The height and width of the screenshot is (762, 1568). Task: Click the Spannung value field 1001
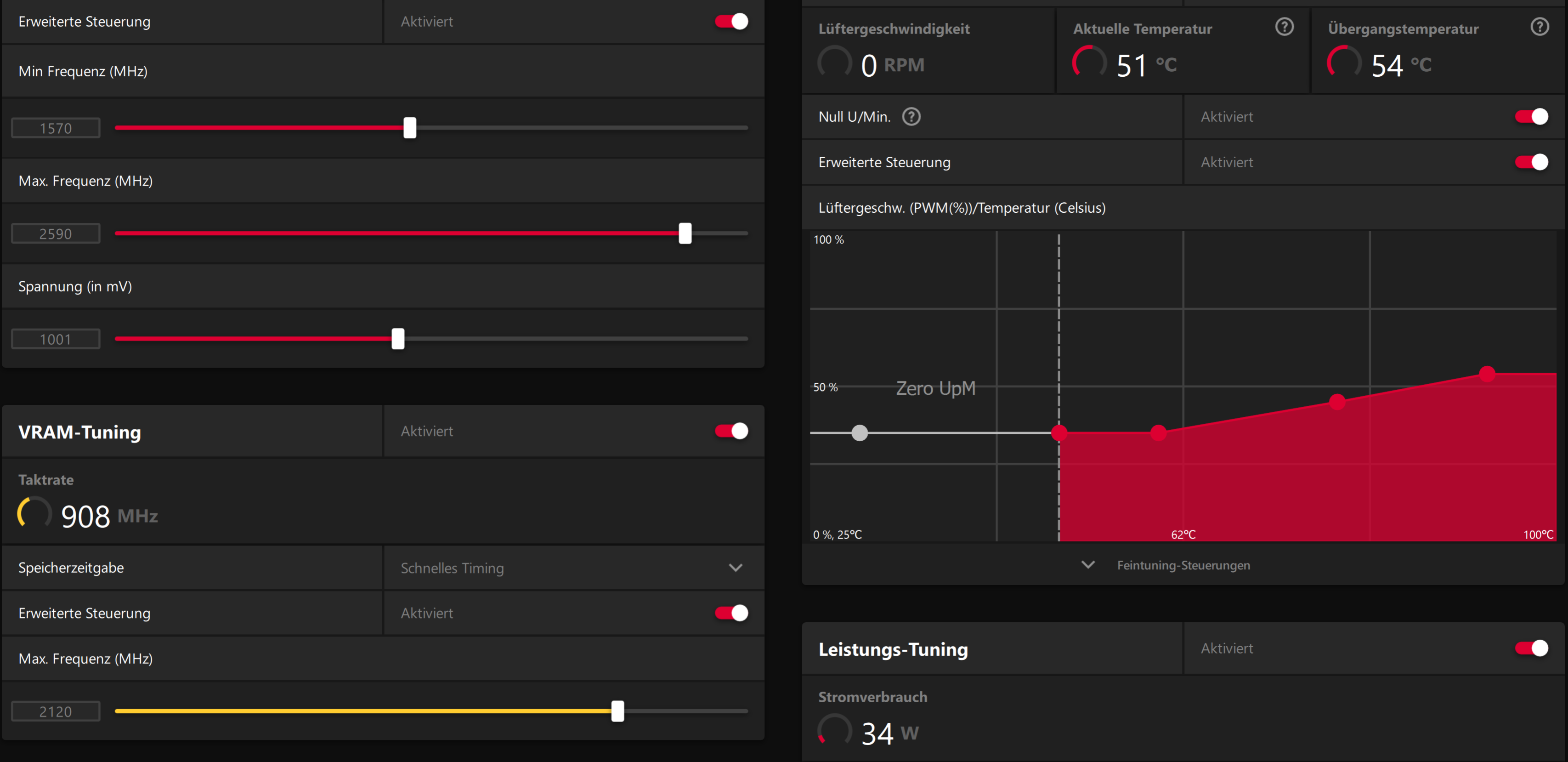pyautogui.click(x=56, y=339)
